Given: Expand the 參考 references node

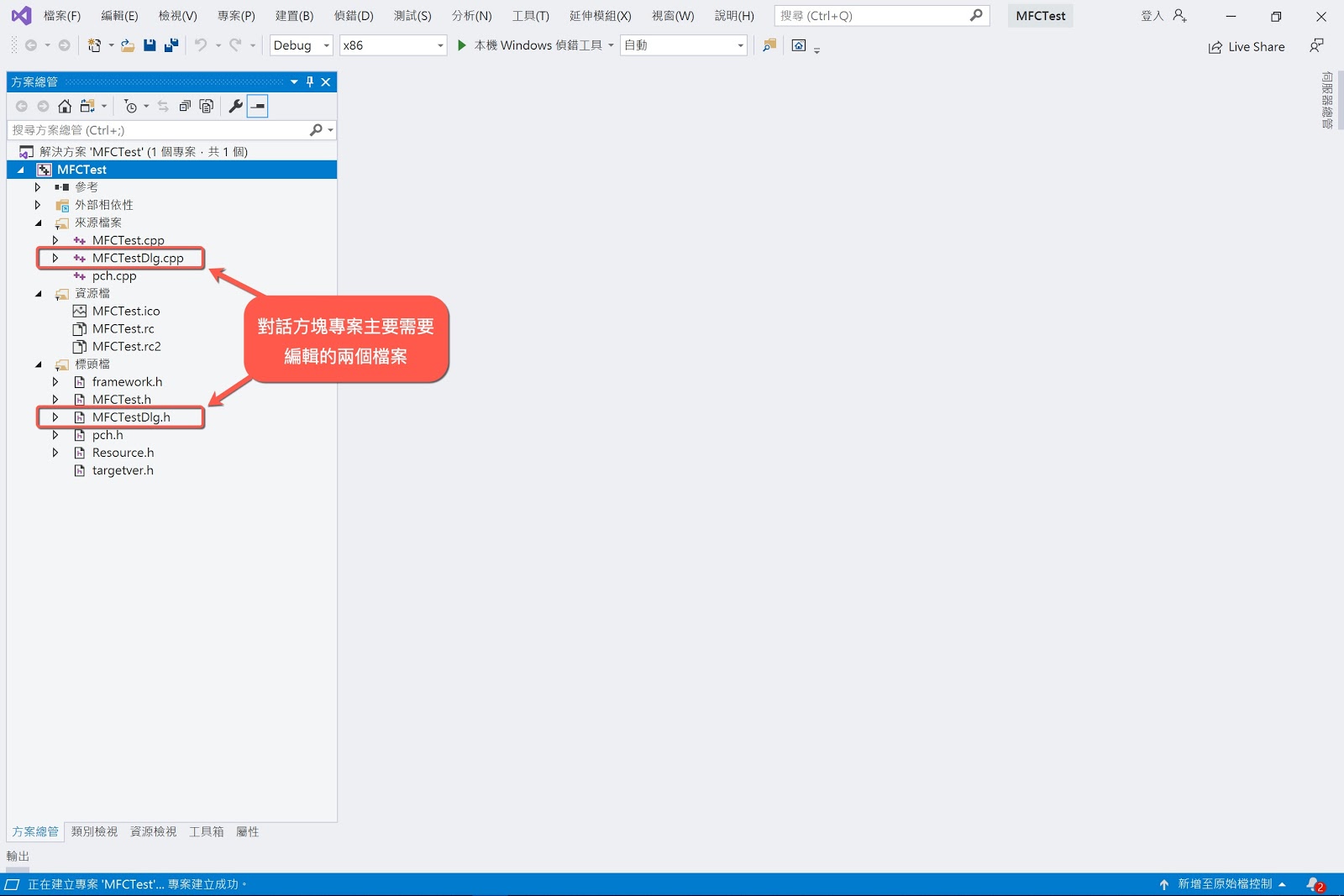Looking at the screenshot, I should pyautogui.click(x=38, y=187).
